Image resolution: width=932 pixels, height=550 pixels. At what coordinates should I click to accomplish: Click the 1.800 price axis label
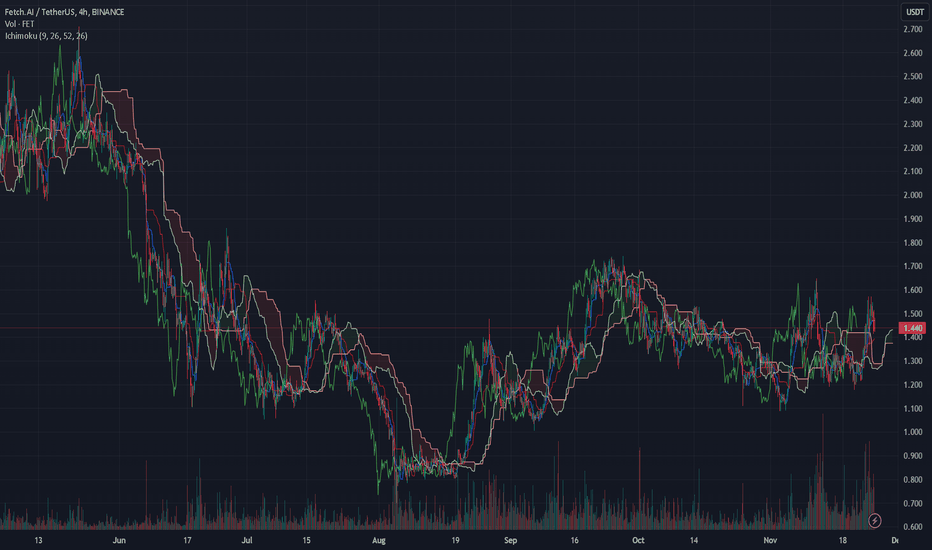point(913,243)
